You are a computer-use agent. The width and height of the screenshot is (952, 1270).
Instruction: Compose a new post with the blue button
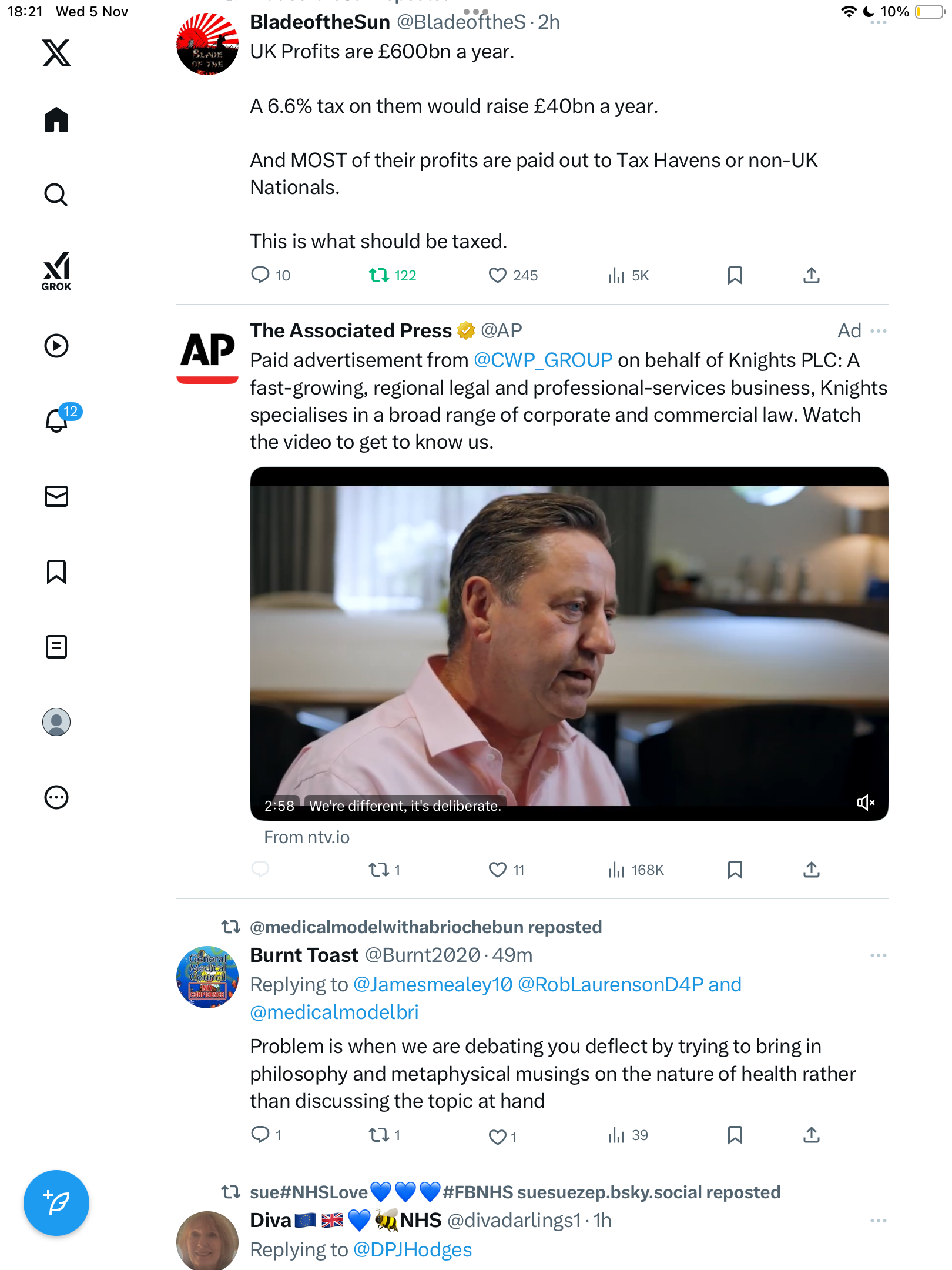[x=56, y=1202]
